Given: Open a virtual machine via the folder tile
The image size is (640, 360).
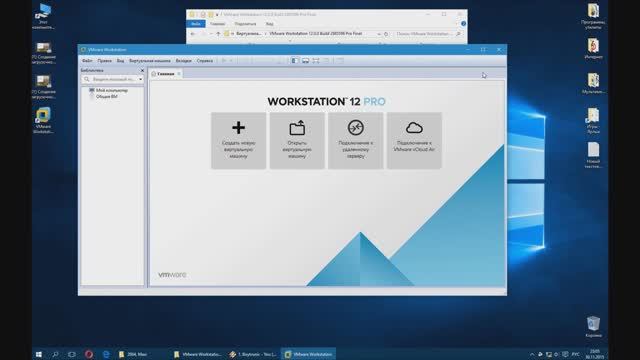Looking at the screenshot, I should click(x=297, y=140).
